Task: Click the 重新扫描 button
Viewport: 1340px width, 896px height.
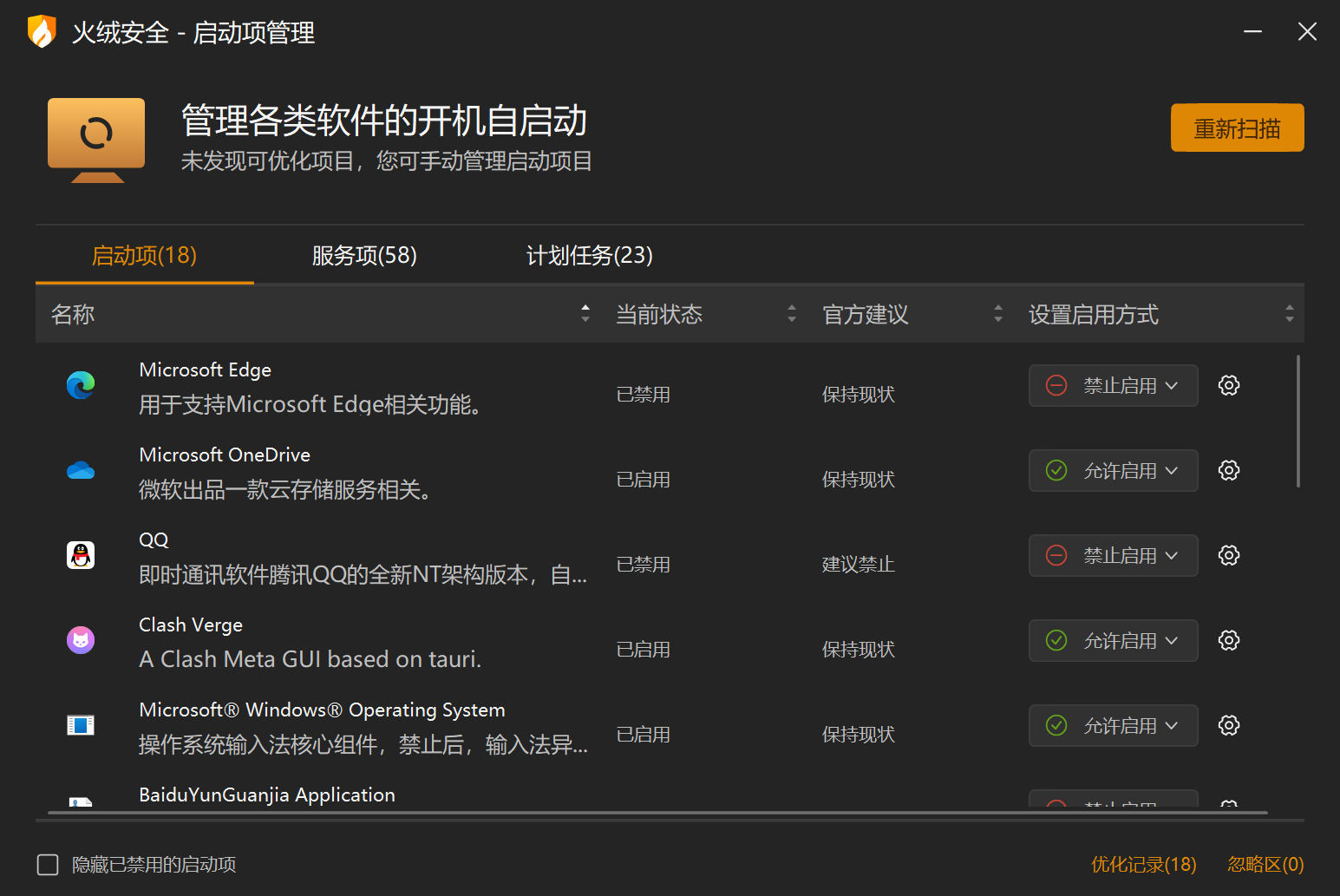Action: coord(1238,128)
